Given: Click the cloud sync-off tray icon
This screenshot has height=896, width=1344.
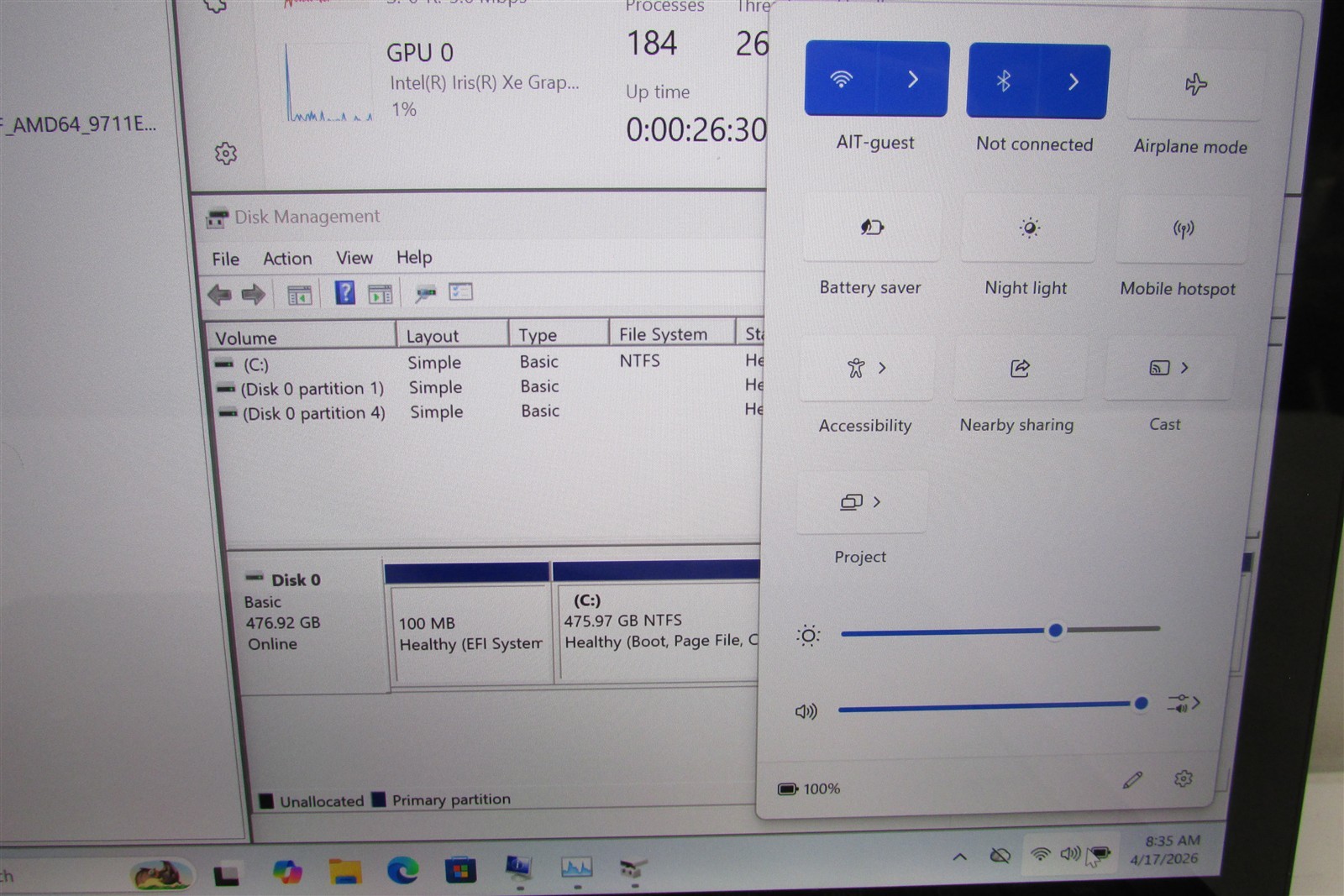Looking at the screenshot, I should tap(1000, 856).
